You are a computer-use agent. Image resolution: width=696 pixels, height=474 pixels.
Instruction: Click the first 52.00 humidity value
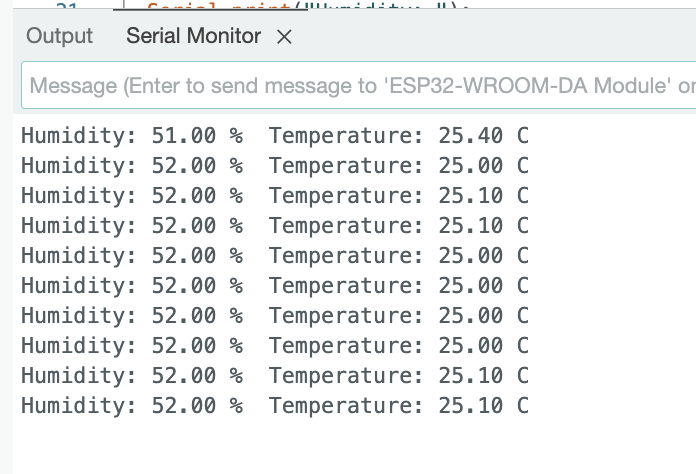pos(184,166)
